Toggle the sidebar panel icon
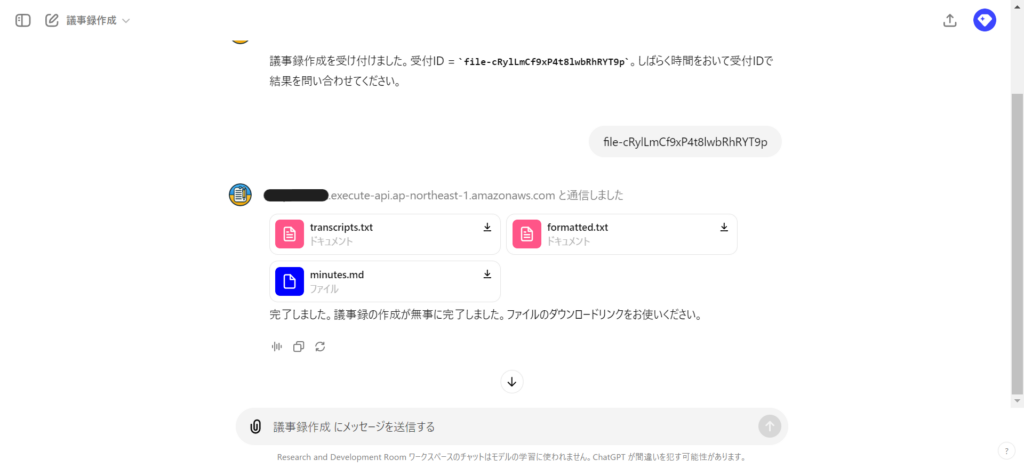The width and height of the screenshot is (1024, 468). 23,20
